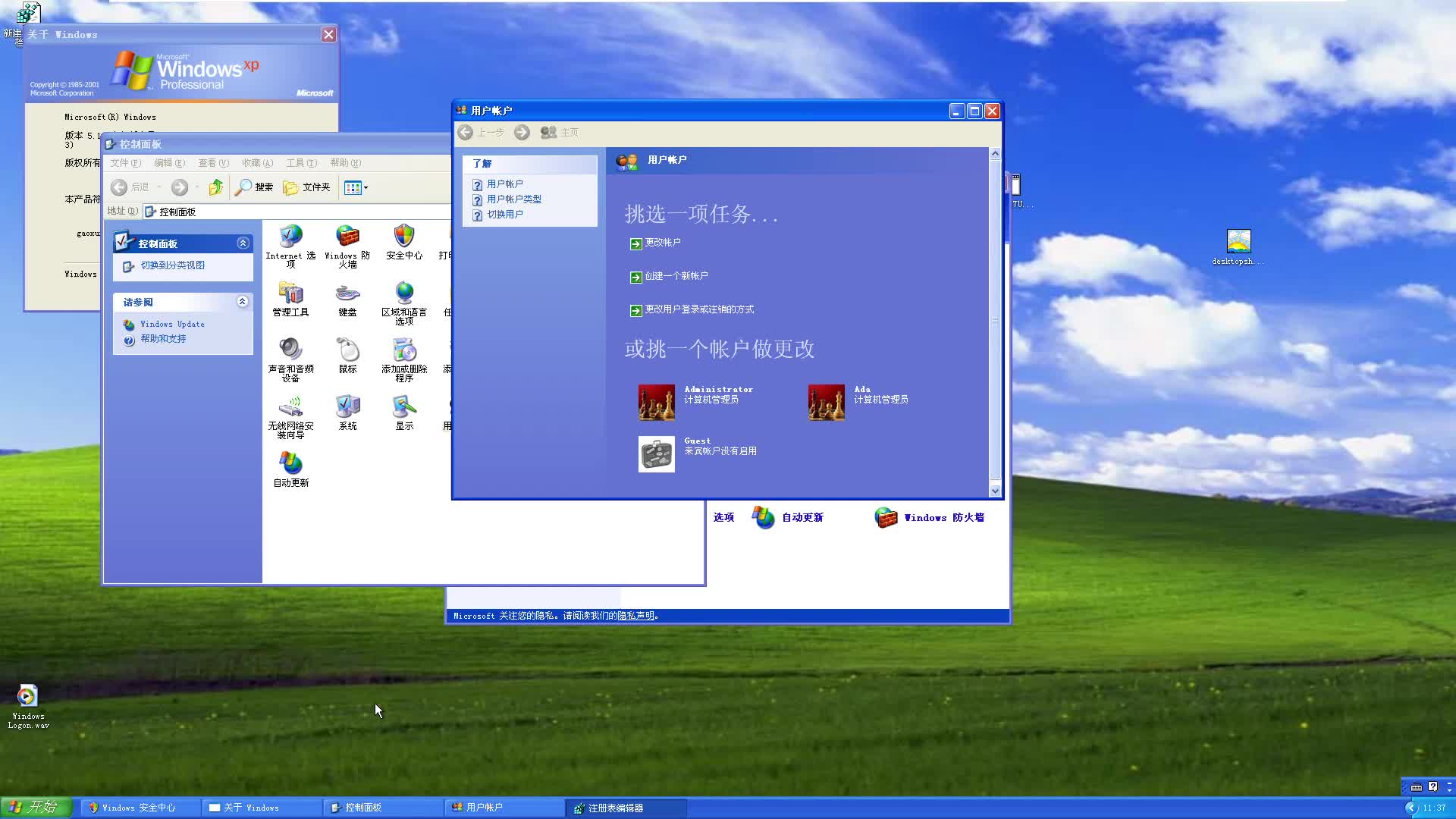Open System (系统) icon
Image resolution: width=1456 pixels, height=819 pixels.
tap(347, 406)
